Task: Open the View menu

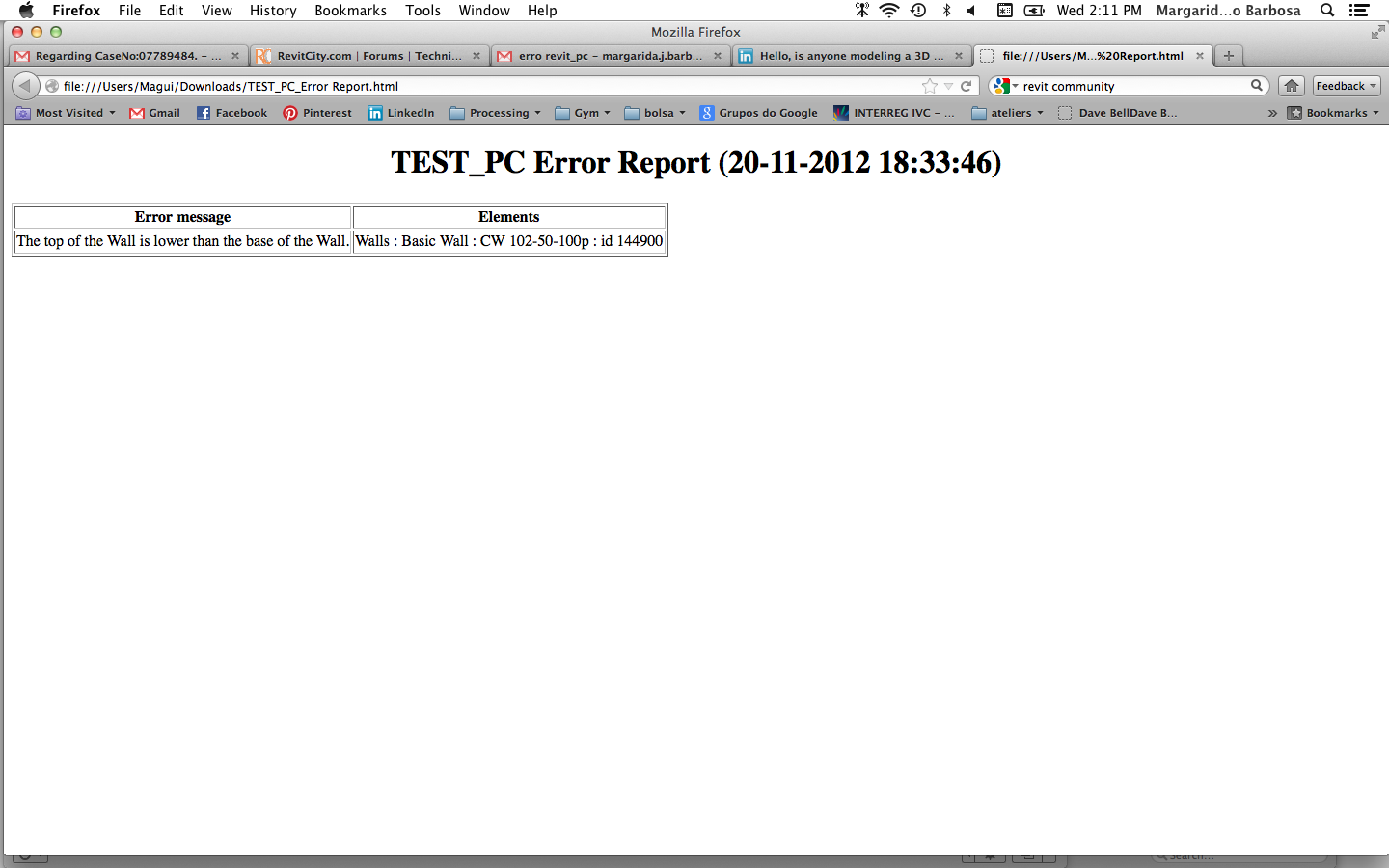Action: click(x=217, y=11)
